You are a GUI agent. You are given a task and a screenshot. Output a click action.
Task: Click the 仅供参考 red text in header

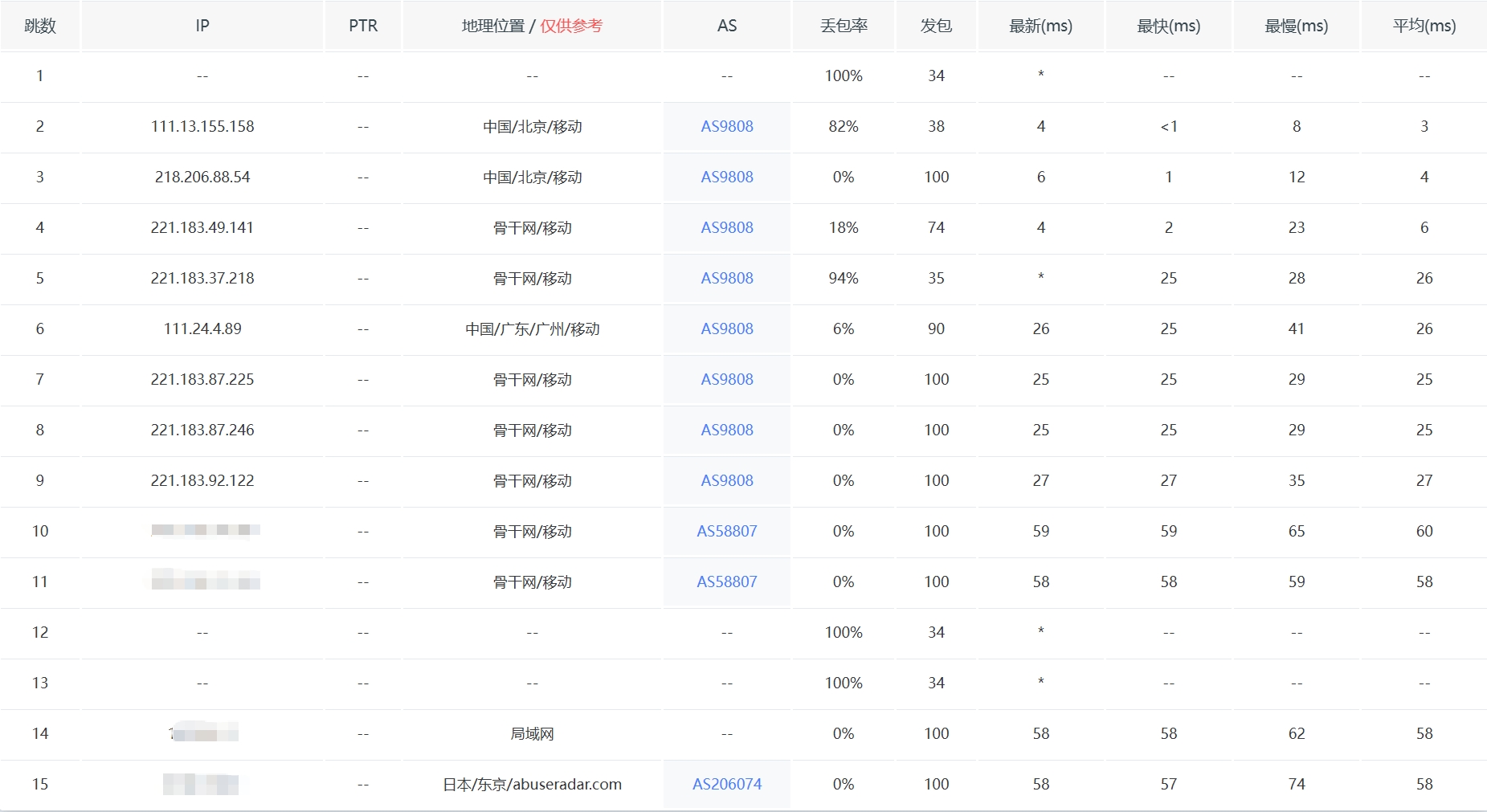[x=570, y=26]
